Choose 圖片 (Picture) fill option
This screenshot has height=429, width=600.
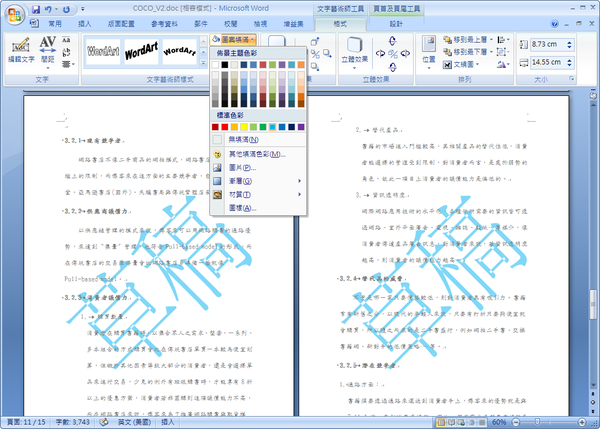tap(258, 168)
